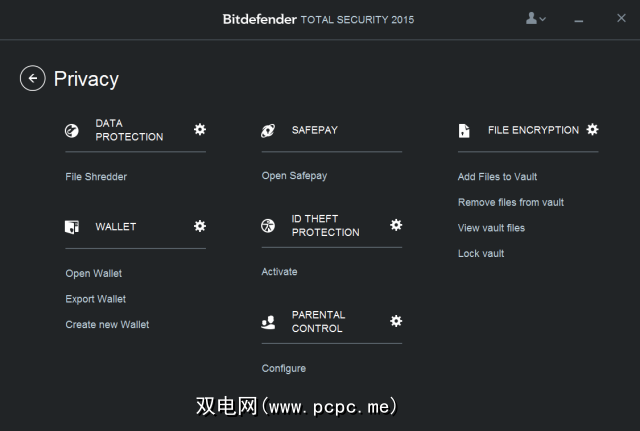Choose Export Wallet

click(x=96, y=299)
